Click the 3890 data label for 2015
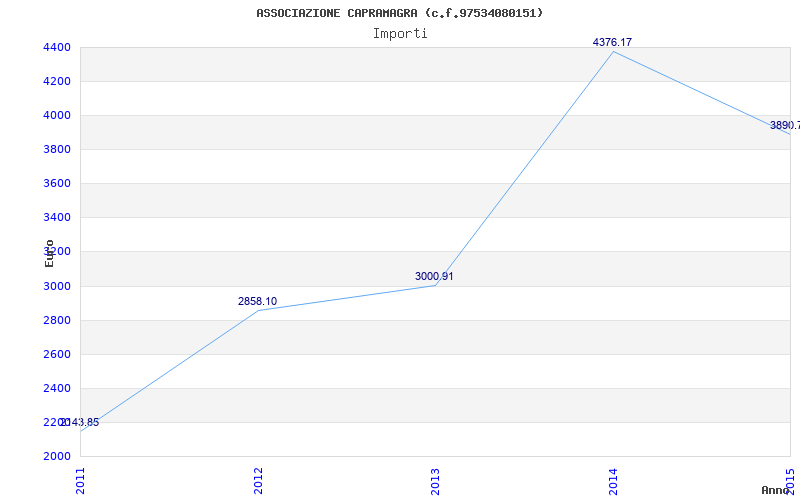The height and width of the screenshot is (500, 800). tap(785, 126)
